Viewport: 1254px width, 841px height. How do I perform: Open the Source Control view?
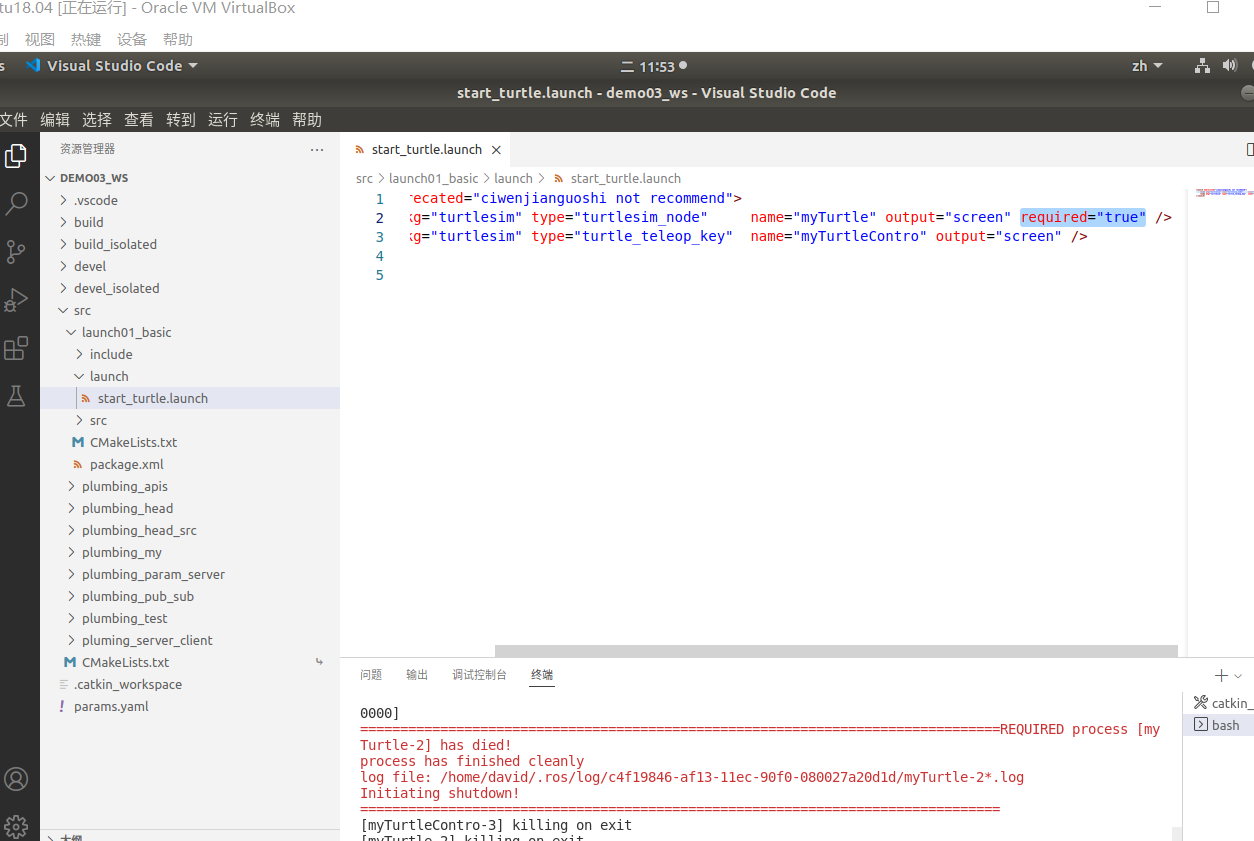tap(16, 252)
